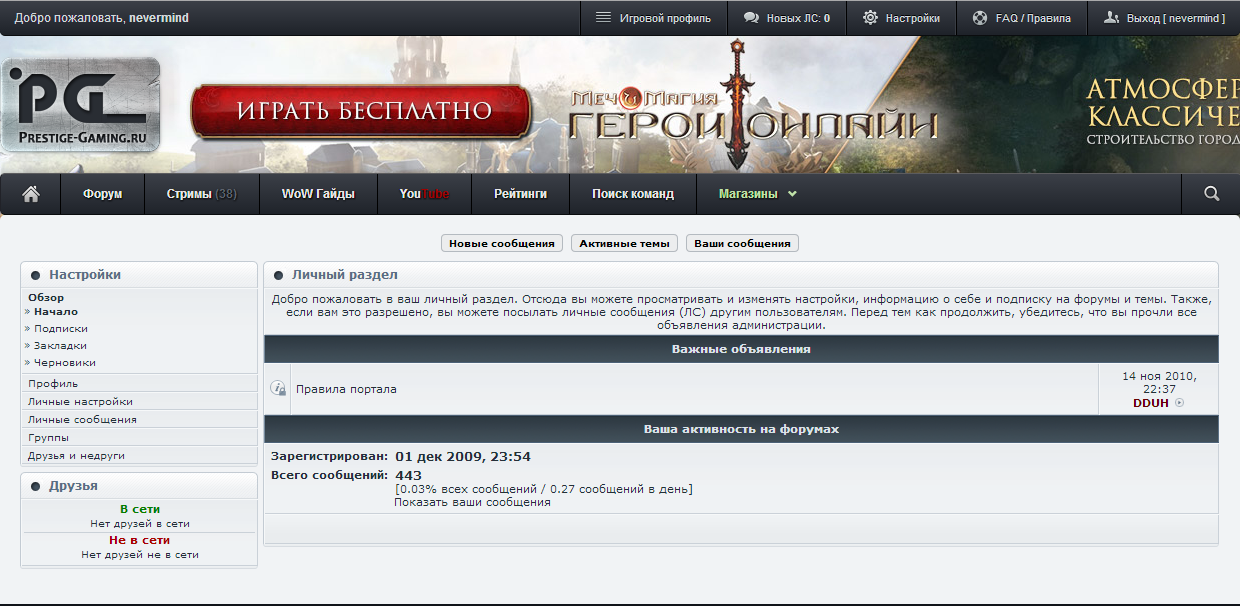Click Показать ваши сообщения link
1240x606 pixels.
(472, 502)
